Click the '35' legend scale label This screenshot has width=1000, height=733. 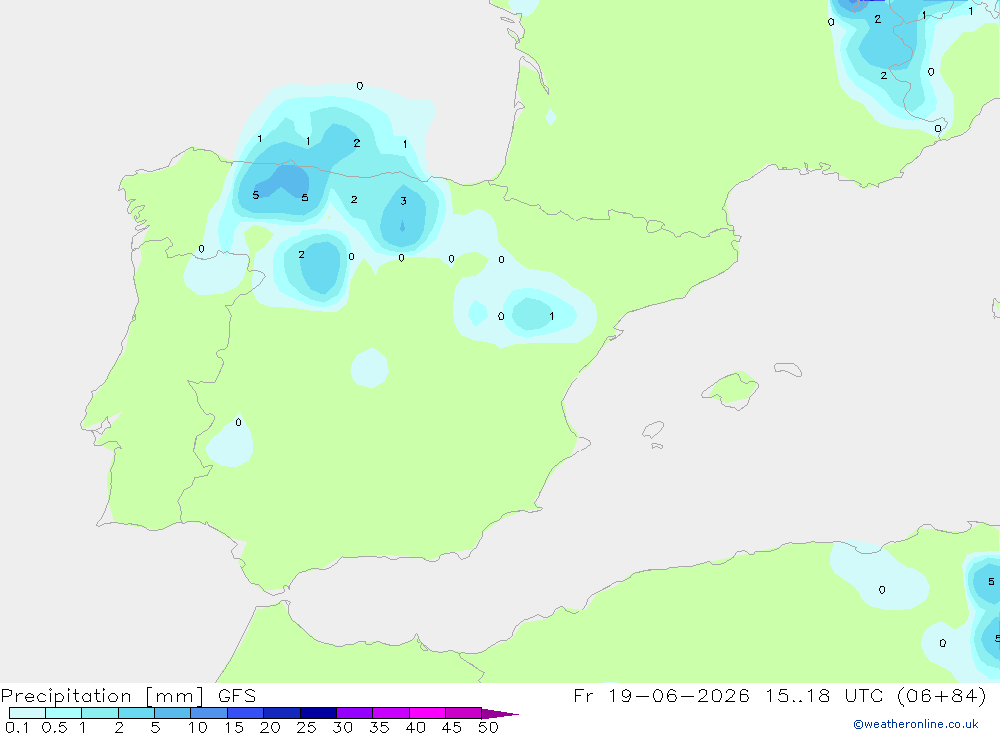(379, 727)
